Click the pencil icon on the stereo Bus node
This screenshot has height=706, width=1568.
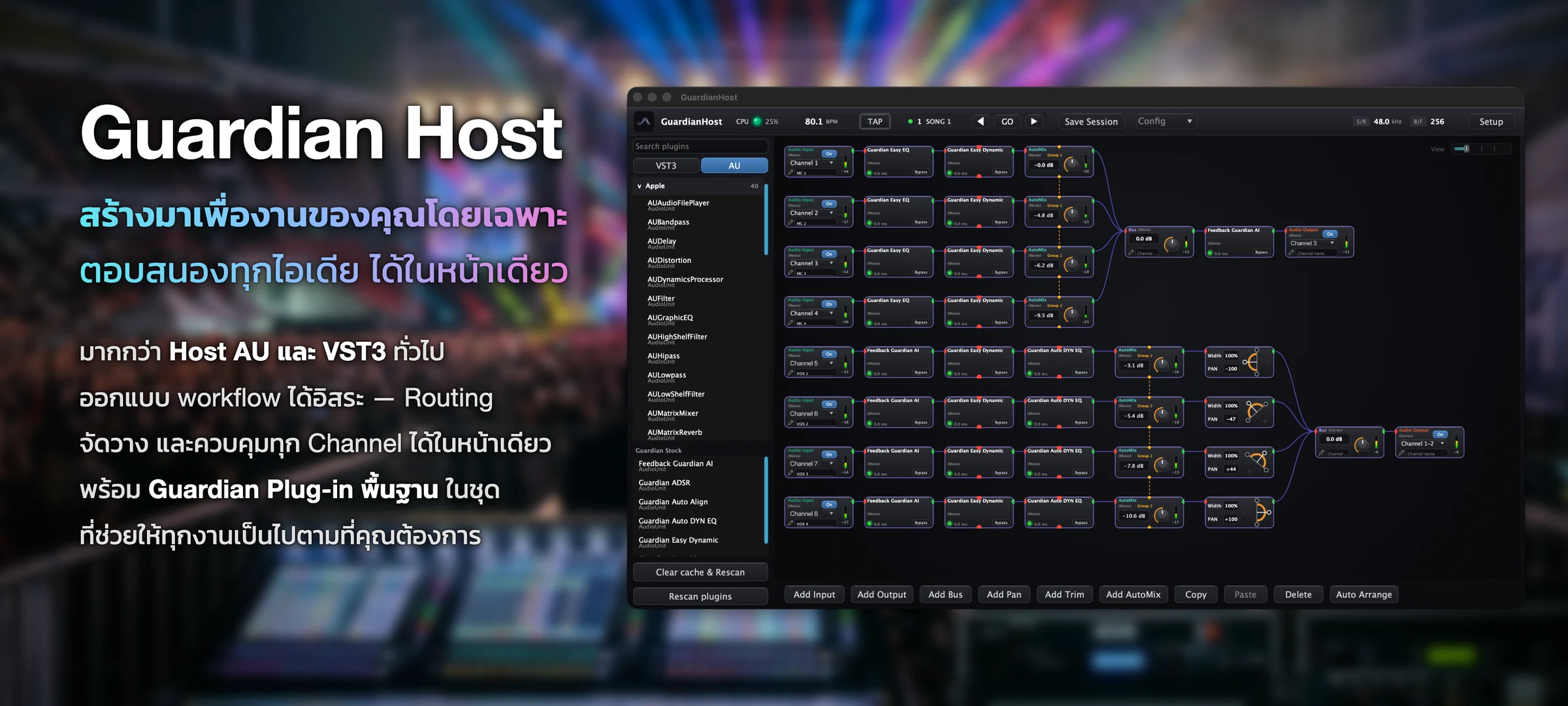click(x=1321, y=453)
